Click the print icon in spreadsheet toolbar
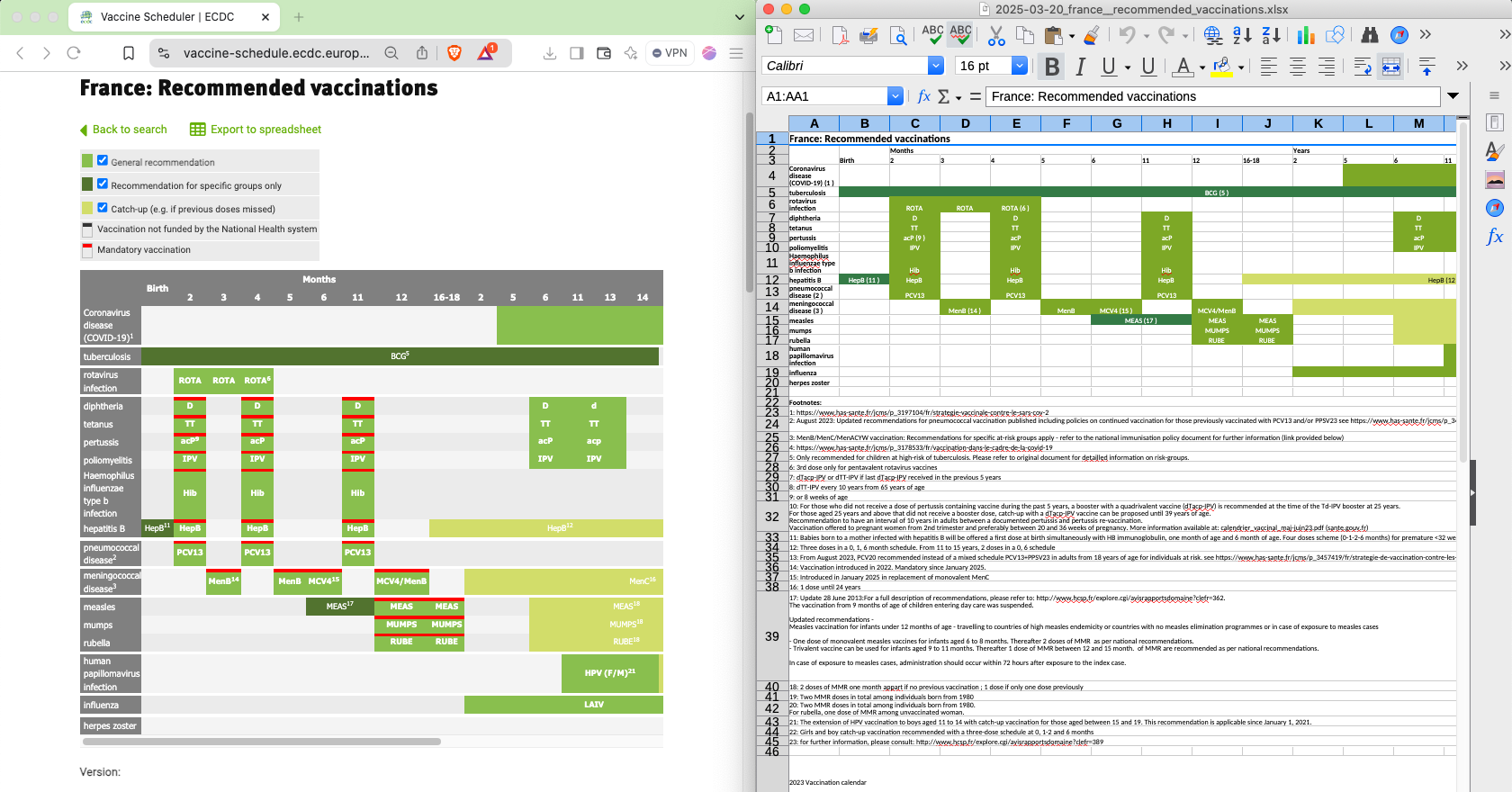Image resolution: width=1512 pixels, height=792 pixels. click(x=868, y=35)
